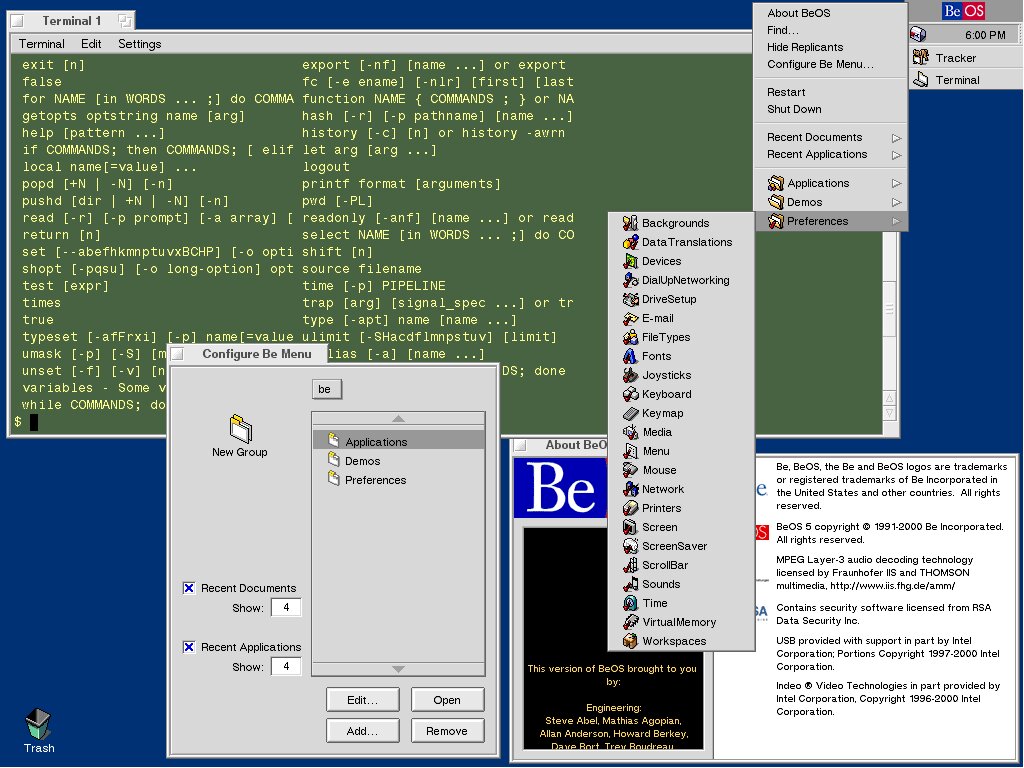Open Keymap preferences icon
The width and height of the screenshot is (1024, 768).
tap(630, 413)
